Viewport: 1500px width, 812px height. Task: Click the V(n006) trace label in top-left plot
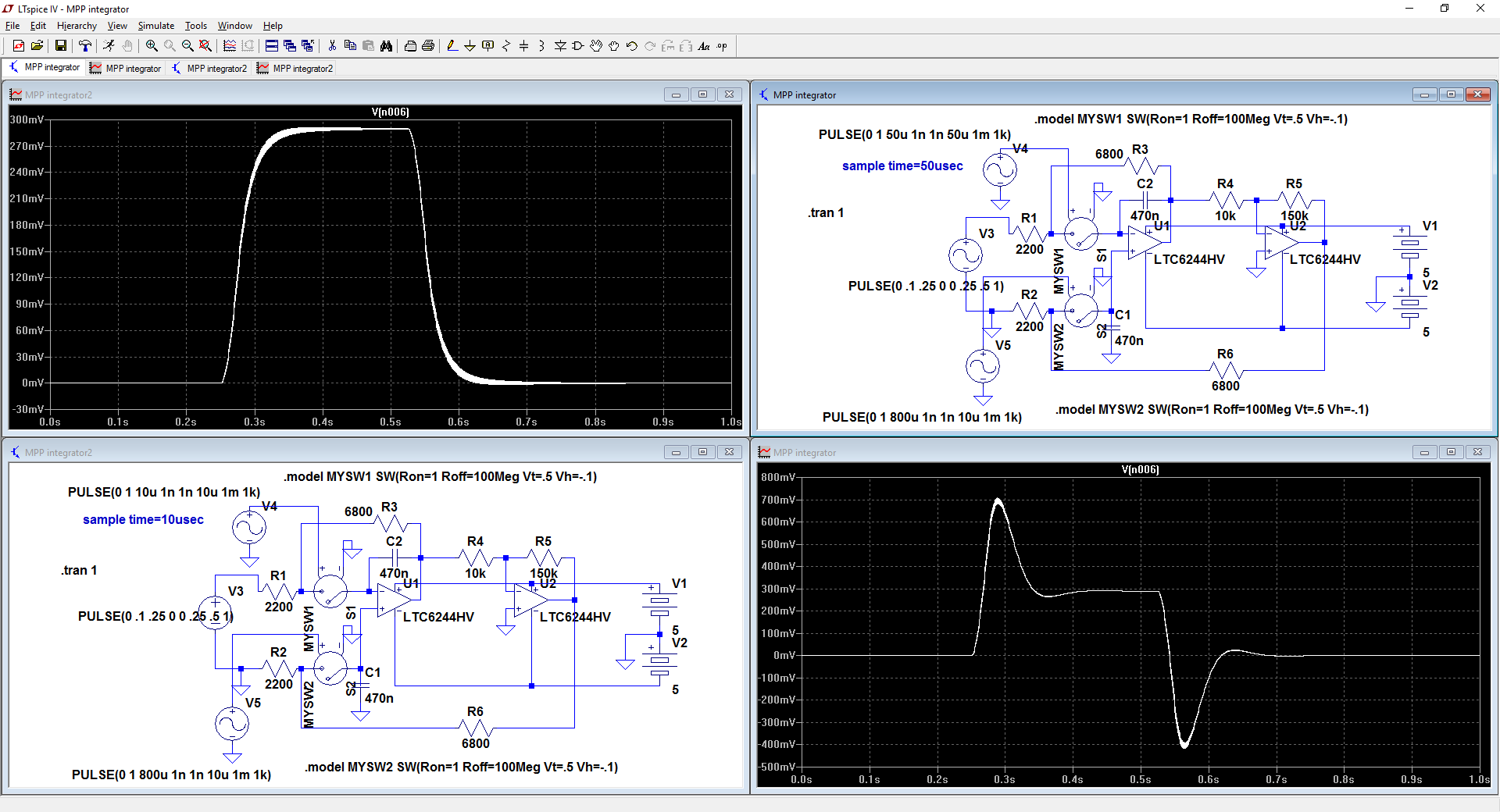tap(390, 112)
